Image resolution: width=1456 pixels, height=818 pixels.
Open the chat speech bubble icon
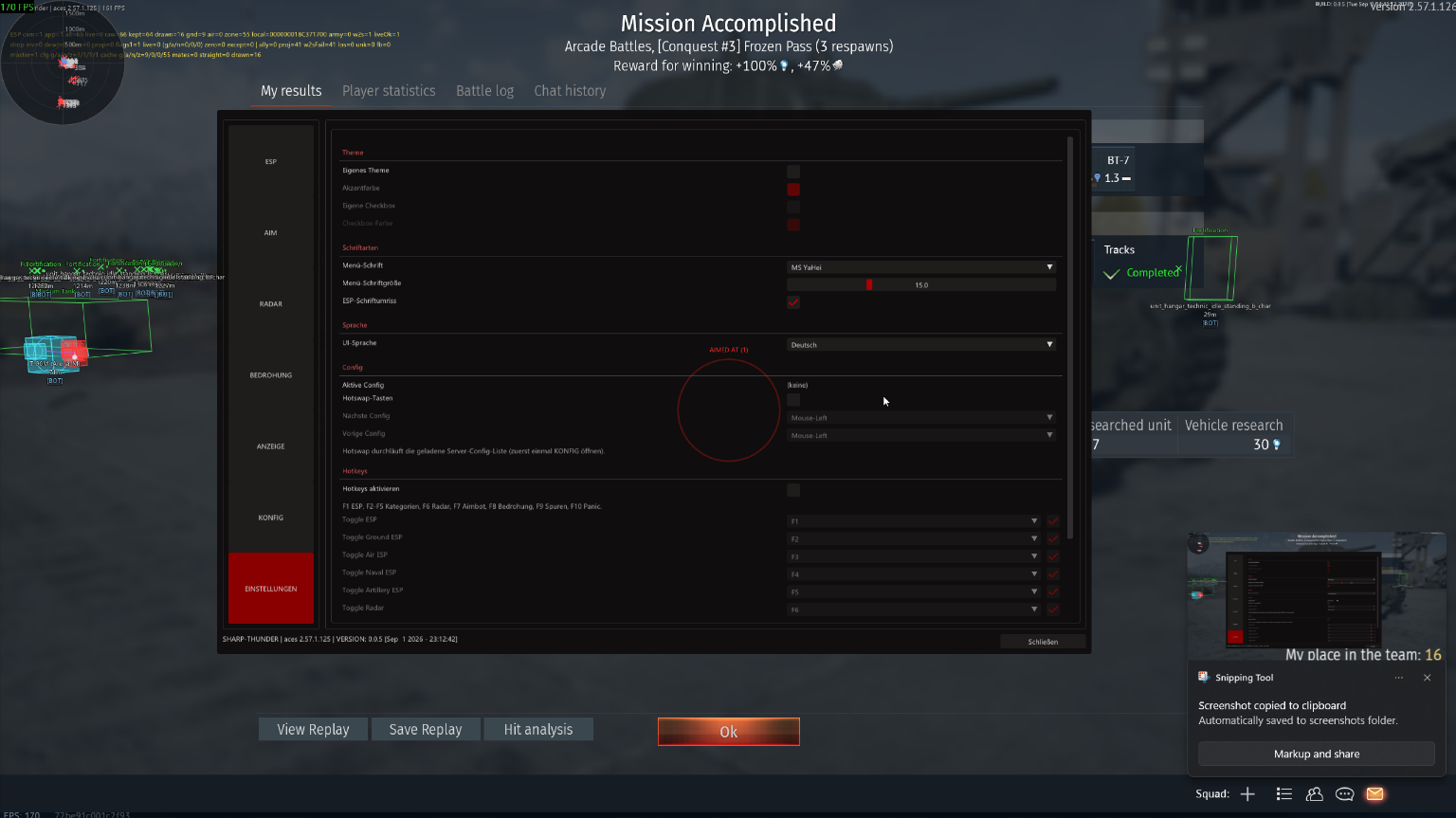[x=1344, y=794]
